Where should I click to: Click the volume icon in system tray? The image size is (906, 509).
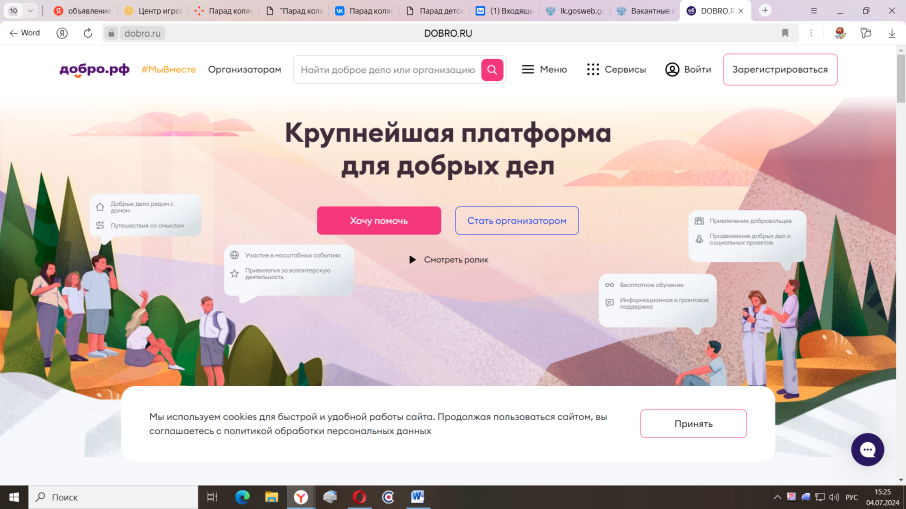point(834,497)
